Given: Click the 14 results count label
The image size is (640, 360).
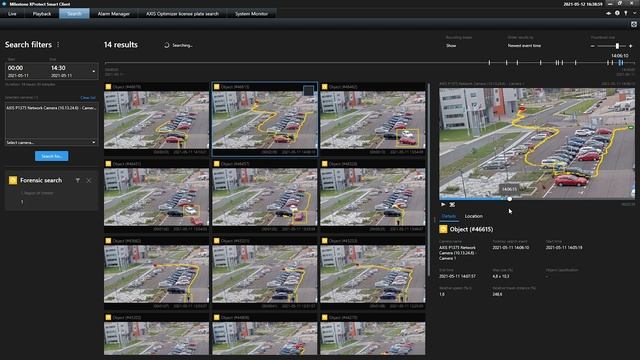Looking at the screenshot, I should [121, 44].
